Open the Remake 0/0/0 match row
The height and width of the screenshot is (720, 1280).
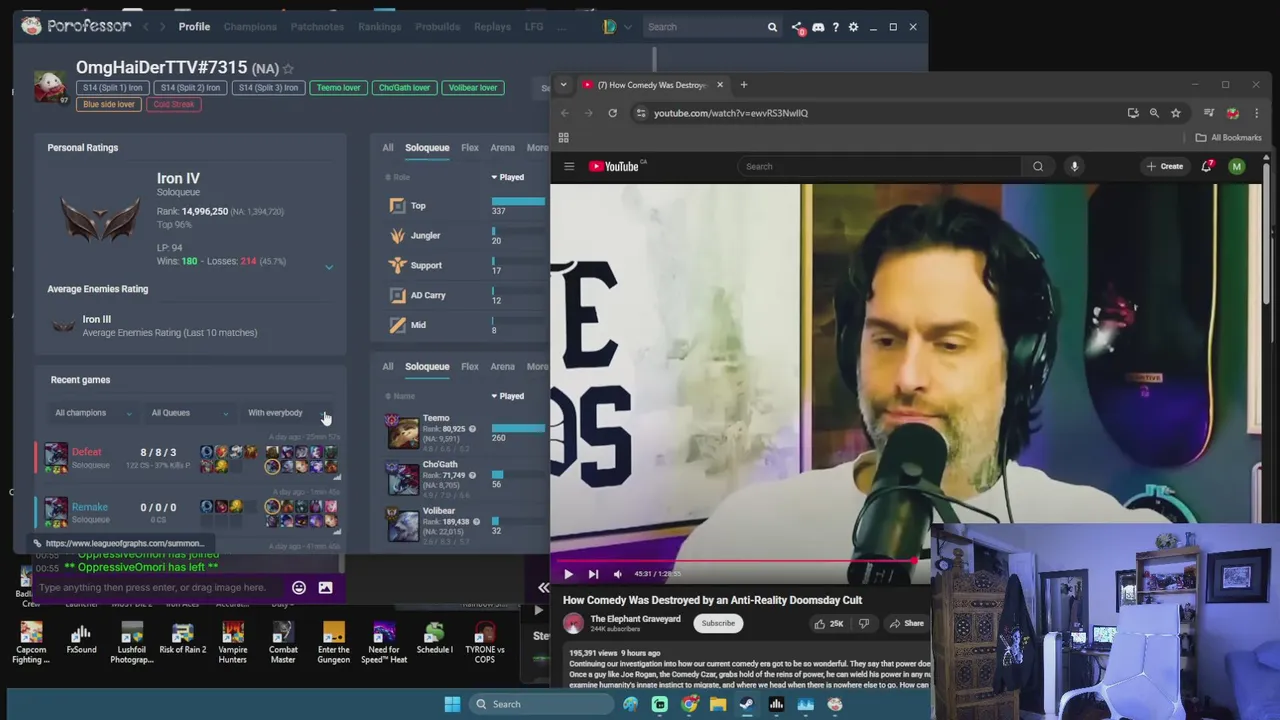189,512
